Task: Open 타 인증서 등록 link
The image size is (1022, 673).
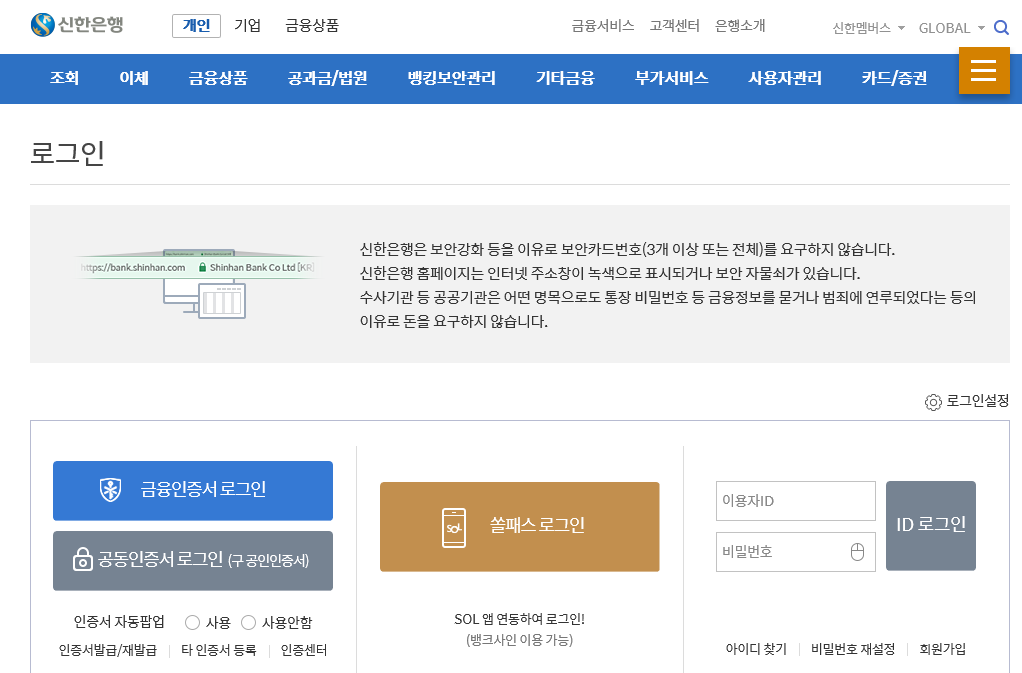Action: click(x=218, y=650)
